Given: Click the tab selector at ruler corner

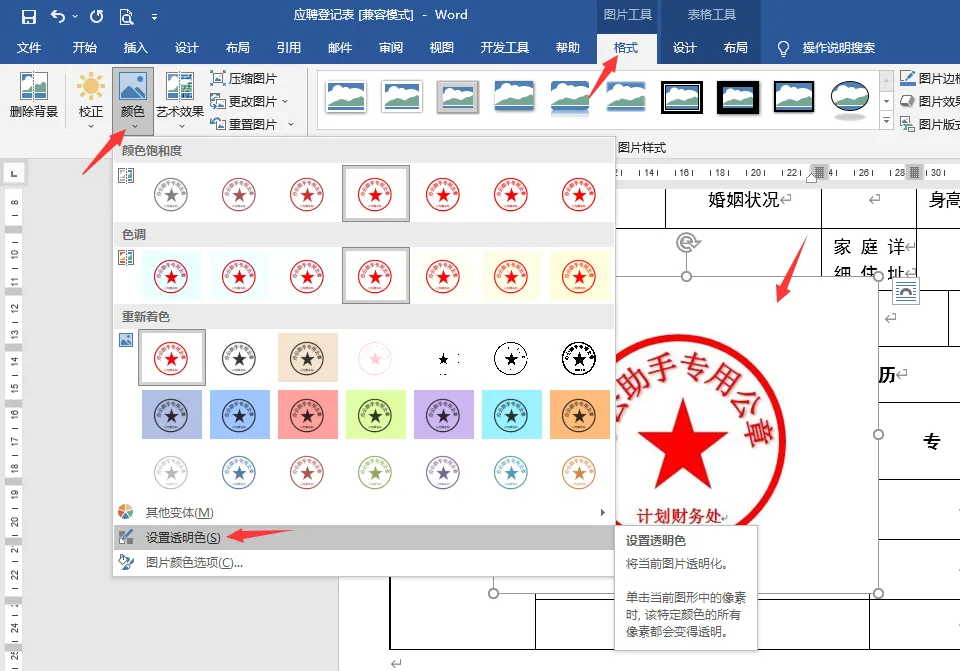Looking at the screenshot, I should (x=13, y=174).
